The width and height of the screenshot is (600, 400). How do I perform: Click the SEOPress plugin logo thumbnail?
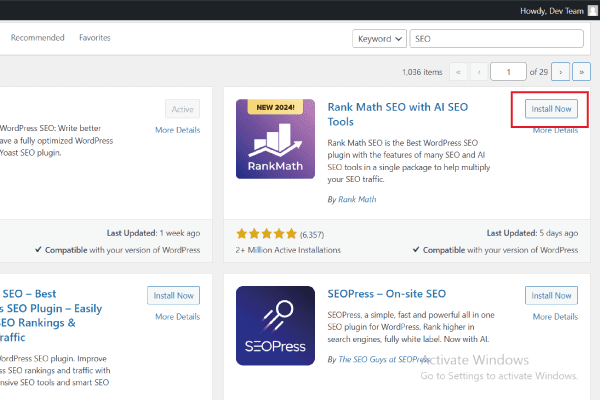(x=276, y=326)
